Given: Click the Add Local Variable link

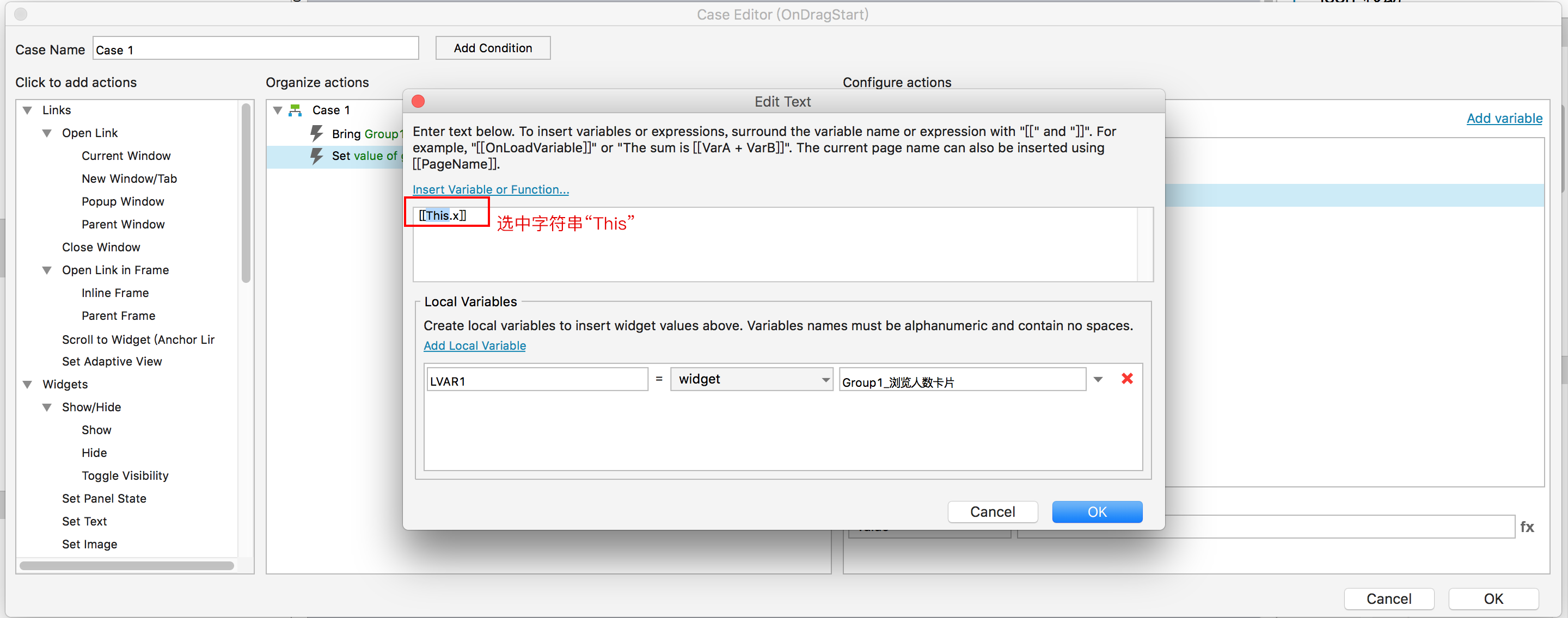Looking at the screenshot, I should click(474, 345).
